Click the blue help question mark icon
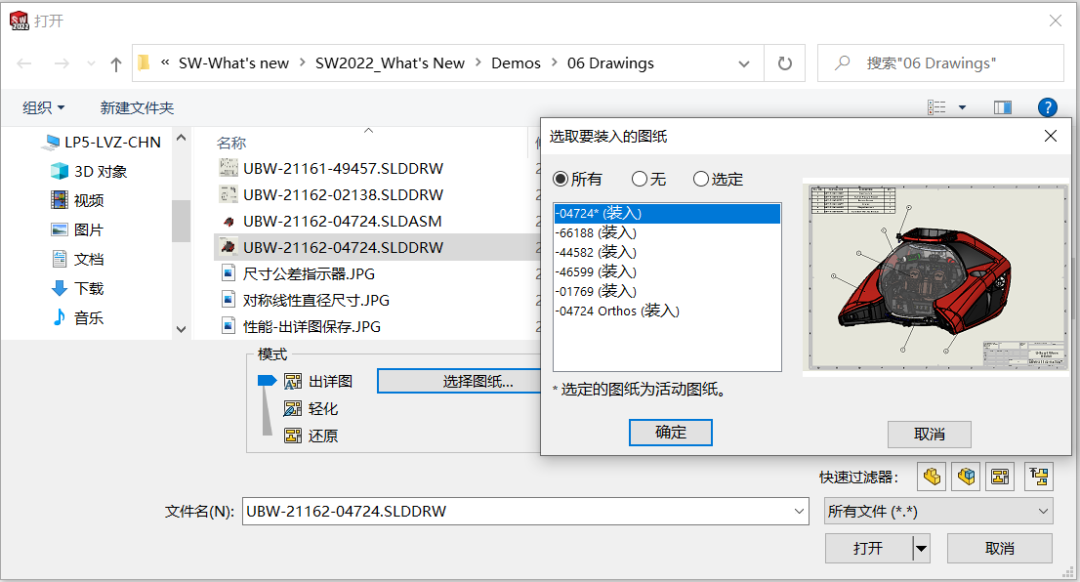Image resolution: width=1080 pixels, height=582 pixels. 1047,107
